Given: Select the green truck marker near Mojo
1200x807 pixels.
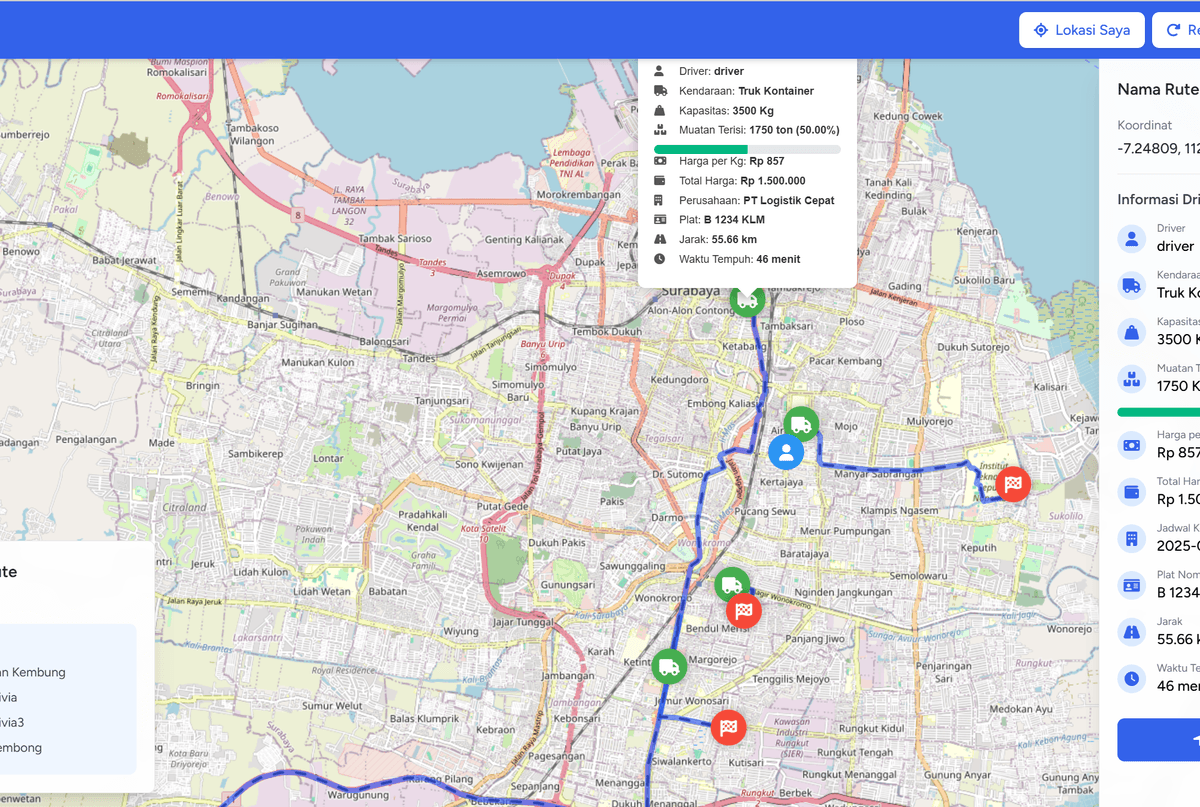Looking at the screenshot, I should 800,425.
